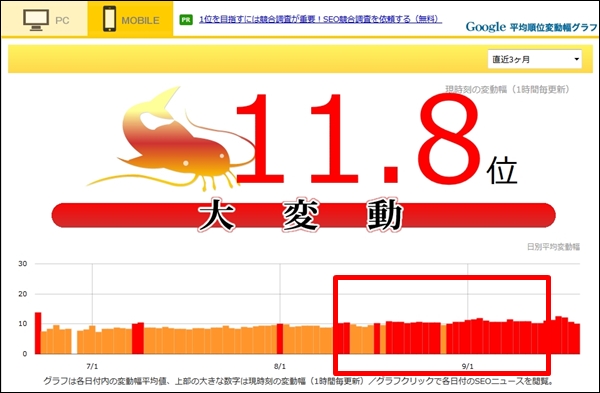This screenshot has height=393, width=600.
Task: Switch to the PC tab
Action: tap(44, 19)
